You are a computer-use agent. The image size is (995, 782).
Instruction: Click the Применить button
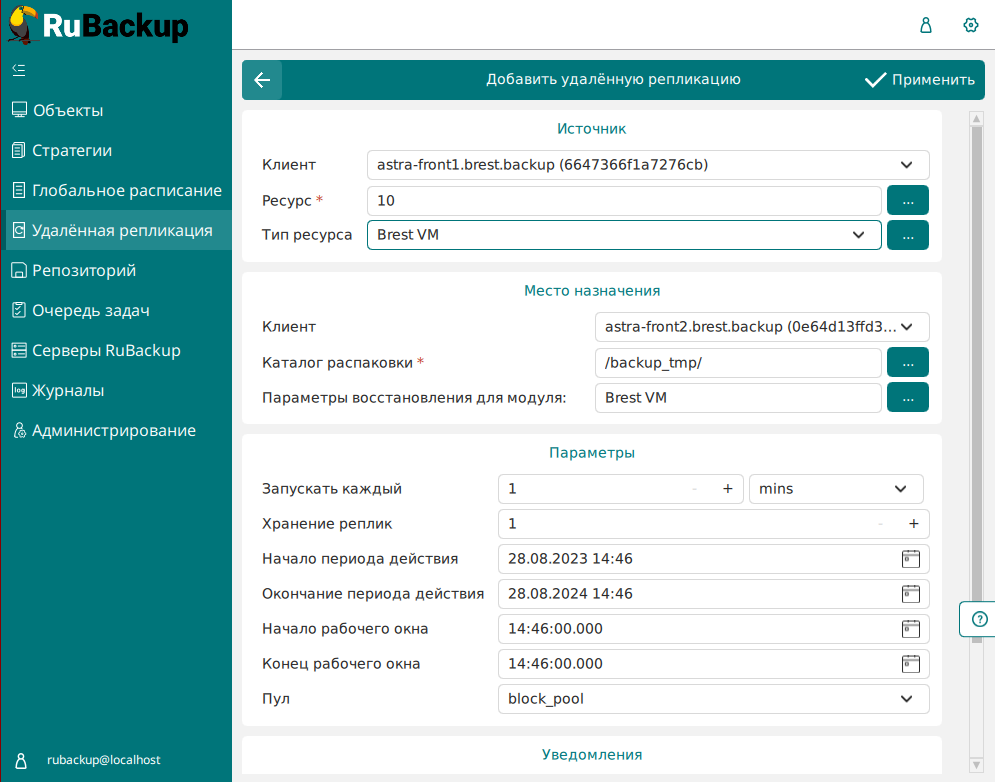[919, 80]
